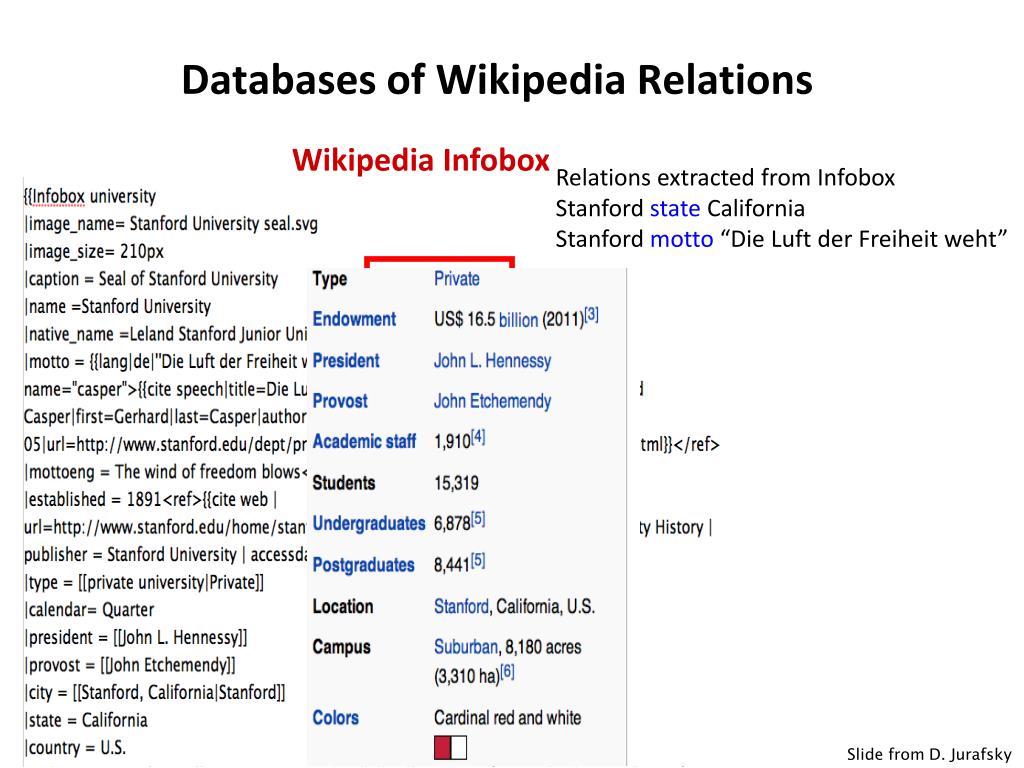Viewport: 1024px width, 768px height.
Task: Click the red 'Wikipedia Infobox' heading
Action: [421, 160]
